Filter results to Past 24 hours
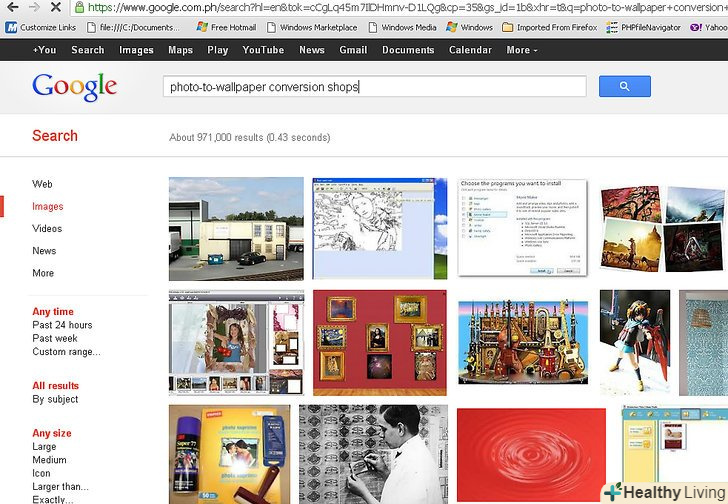The height and width of the screenshot is (504, 728). click(x=62, y=325)
